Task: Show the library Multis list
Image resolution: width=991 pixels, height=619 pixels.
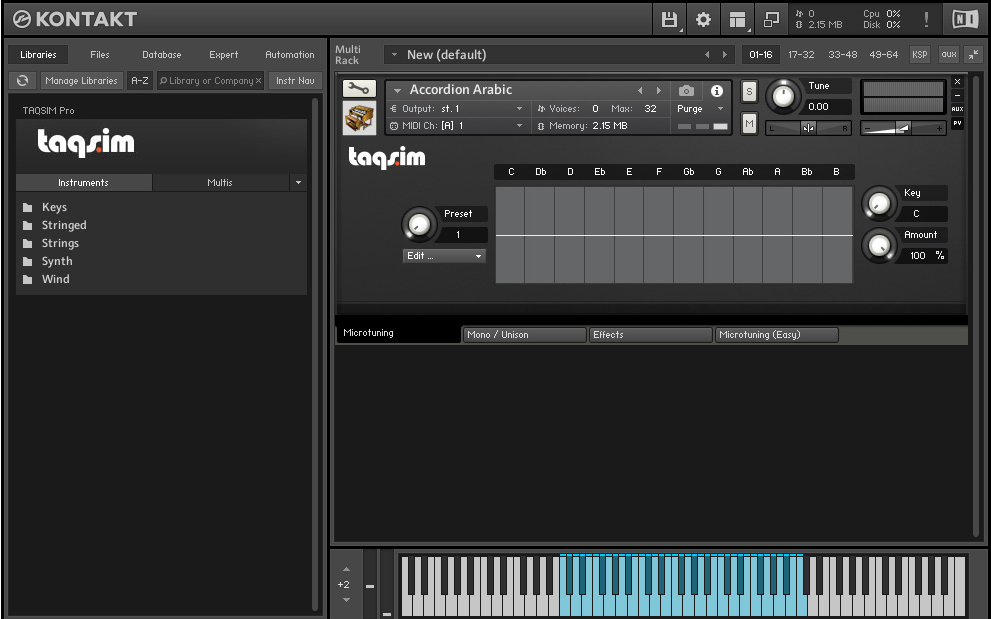Action: tap(220, 183)
